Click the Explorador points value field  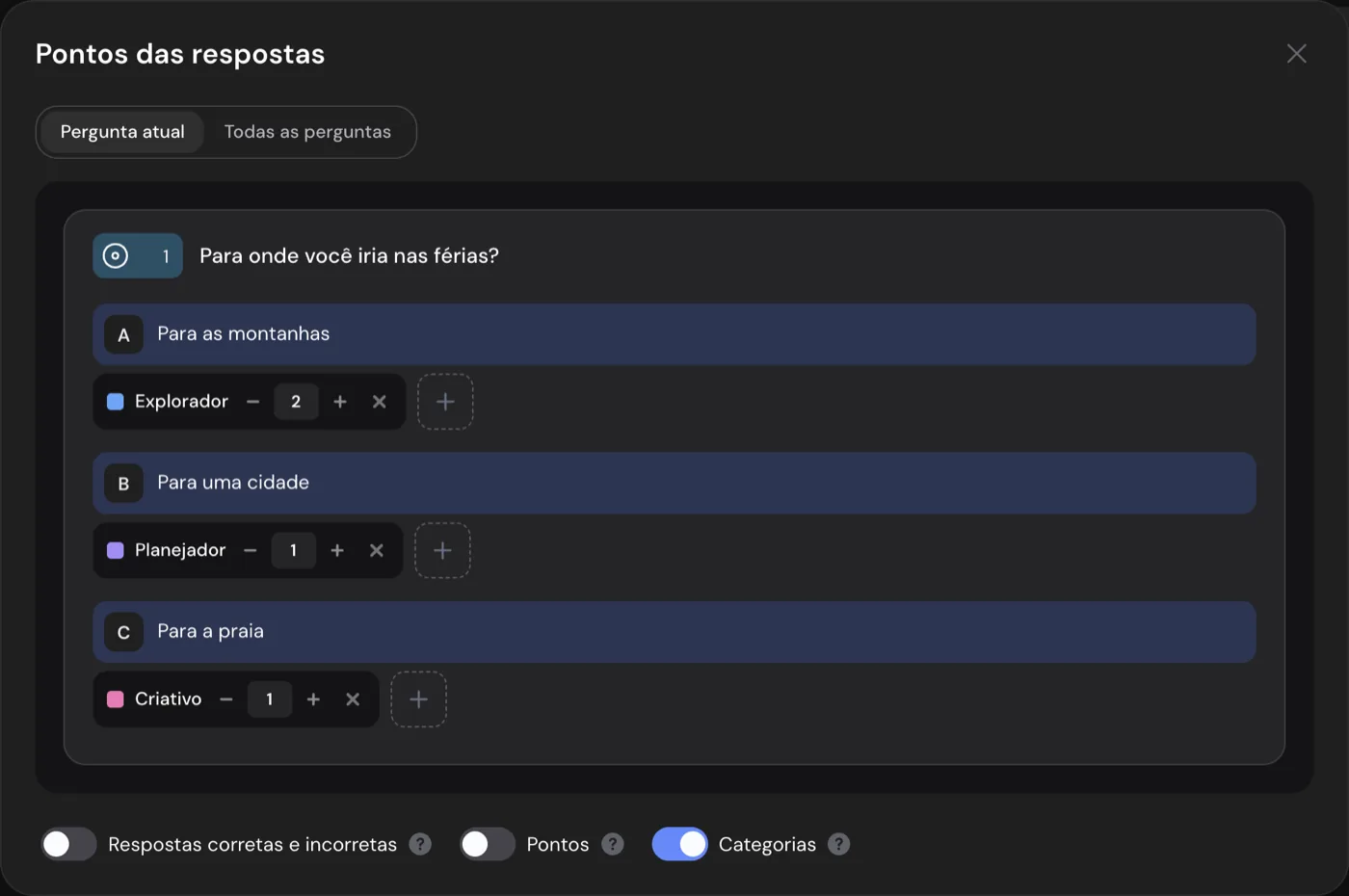pyautogui.click(x=296, y=402)
